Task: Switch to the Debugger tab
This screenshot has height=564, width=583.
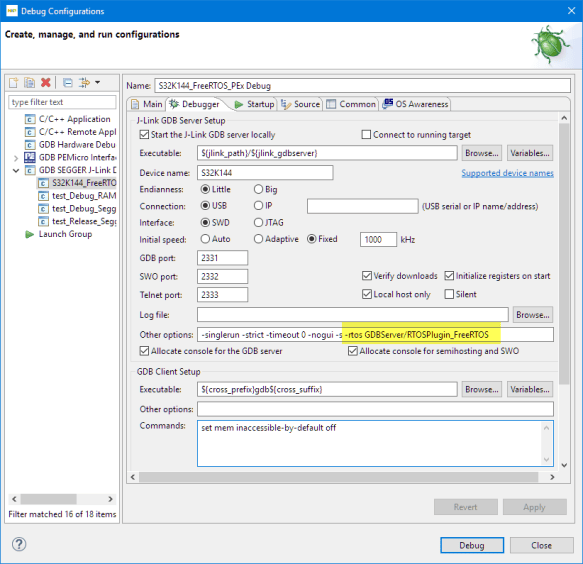Action: pyautogui.click(x=195, y=104)
